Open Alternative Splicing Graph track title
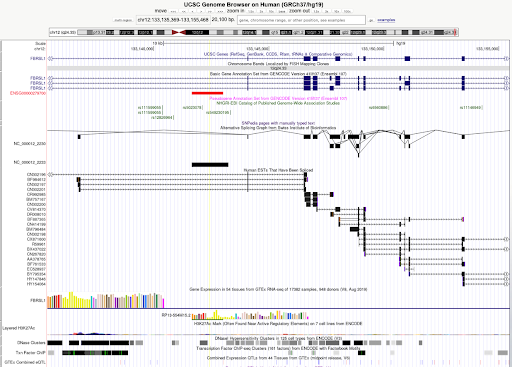 pos(278,128)
